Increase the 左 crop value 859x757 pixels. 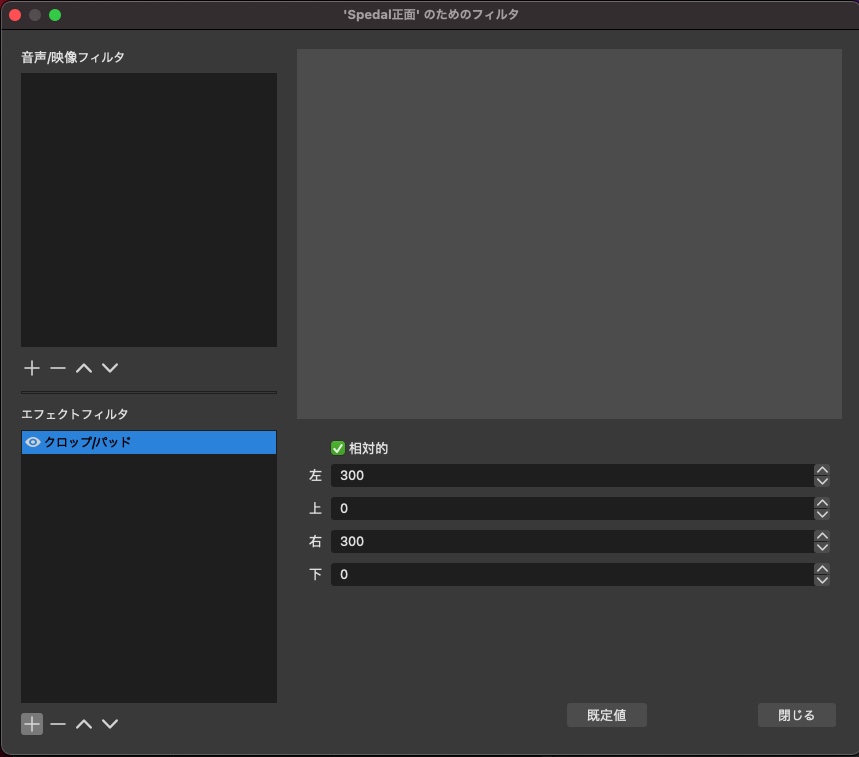pos(822,470)
